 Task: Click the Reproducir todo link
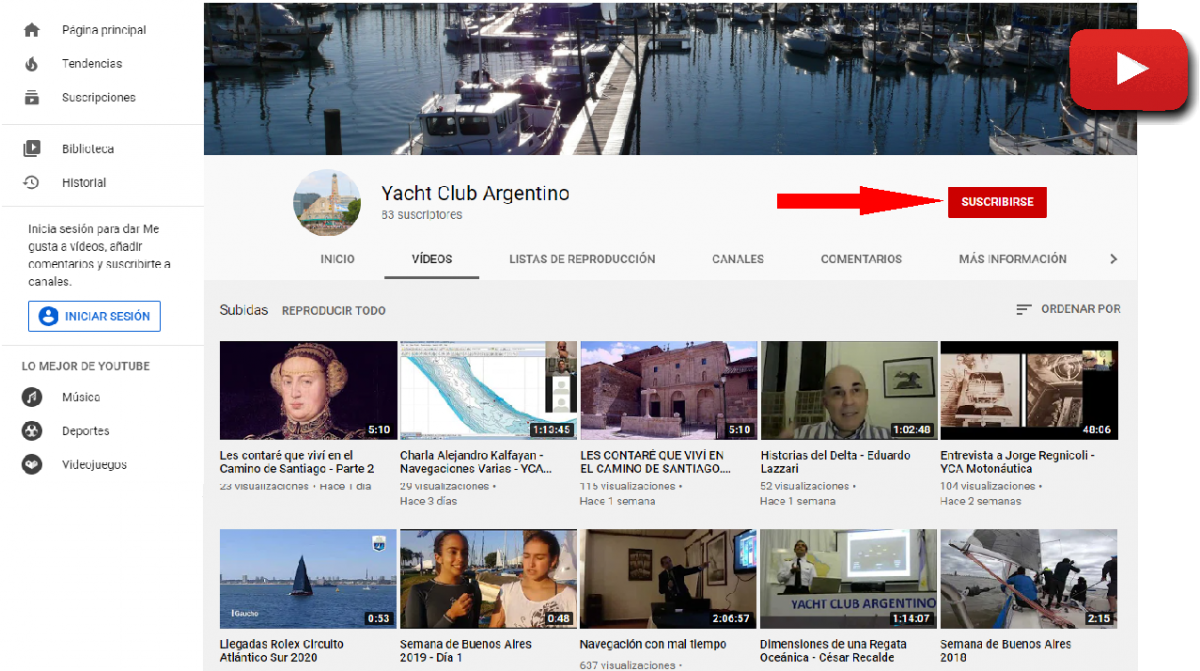(x=333, y=311)
